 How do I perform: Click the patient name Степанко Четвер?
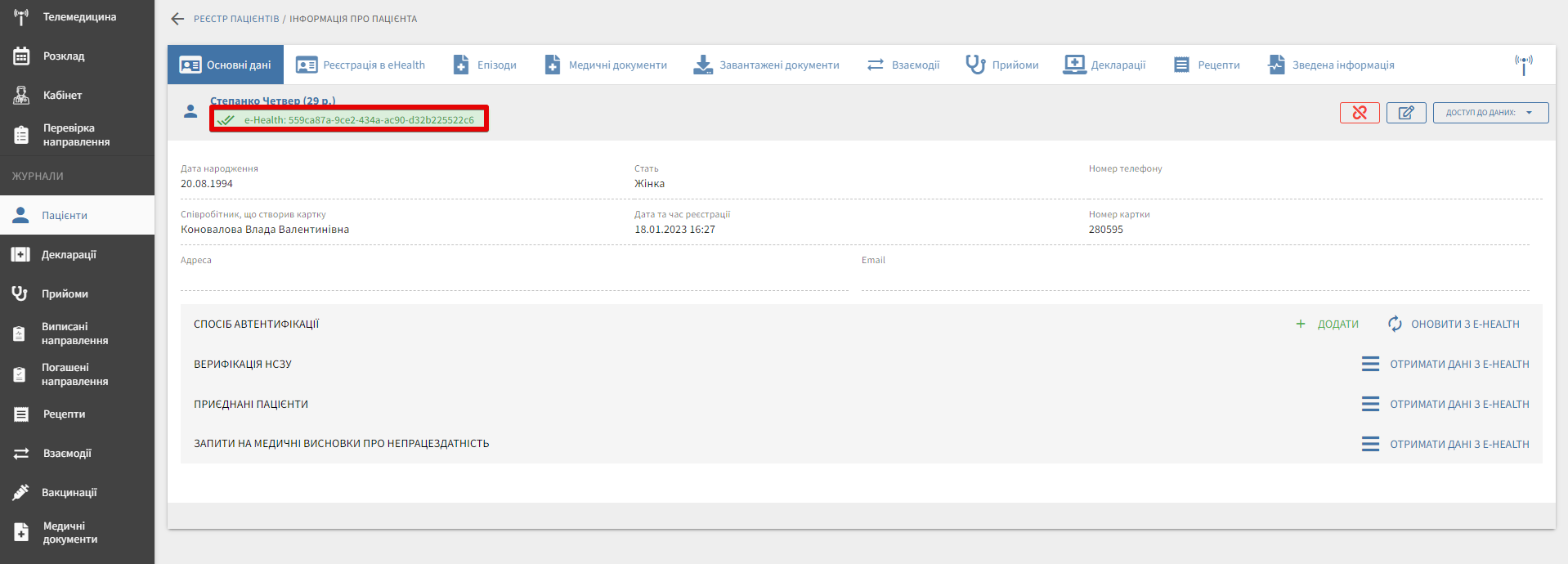(272, 101)
